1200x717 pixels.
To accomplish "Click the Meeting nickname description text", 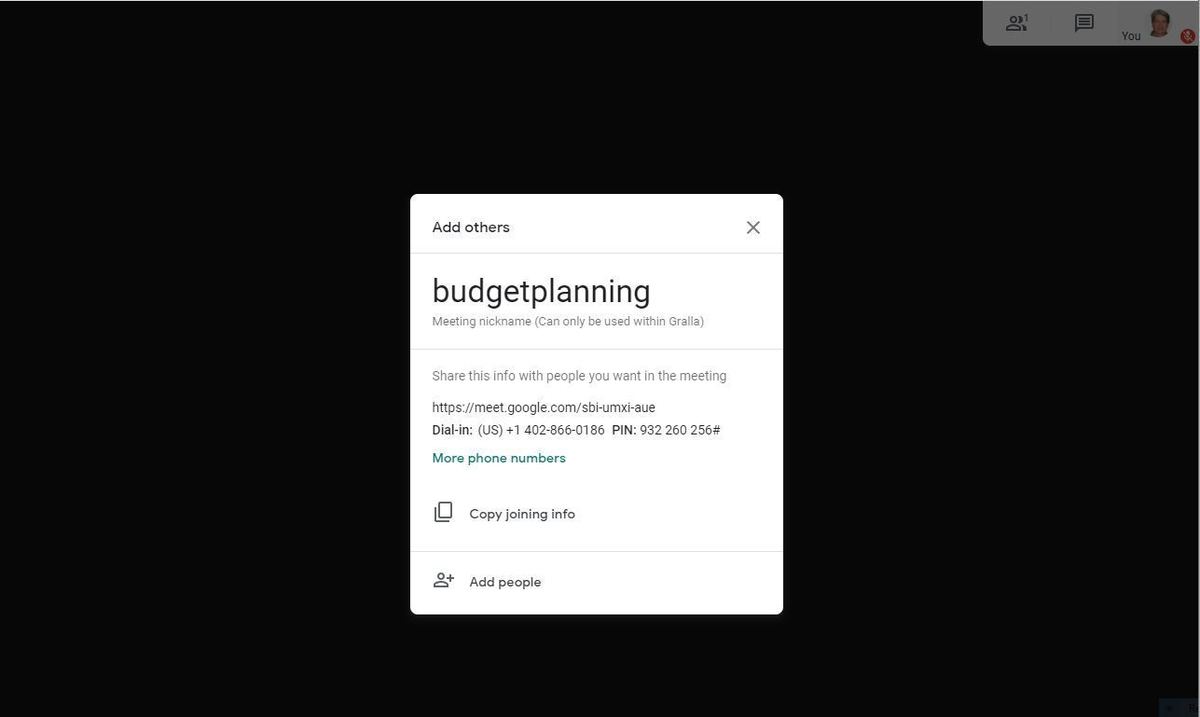I will tap(568, 321).
